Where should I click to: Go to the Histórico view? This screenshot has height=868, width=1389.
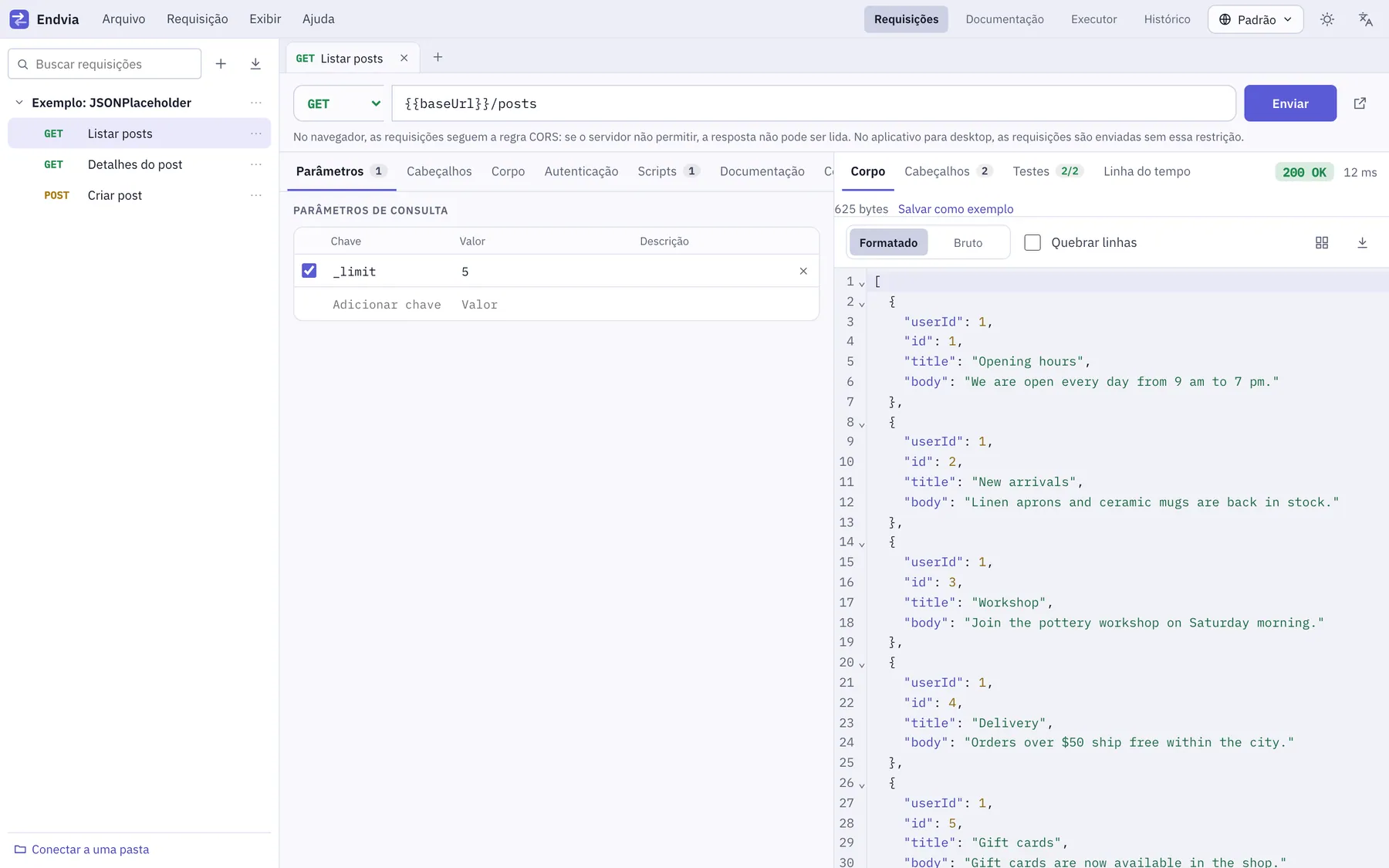(1167, 19)
